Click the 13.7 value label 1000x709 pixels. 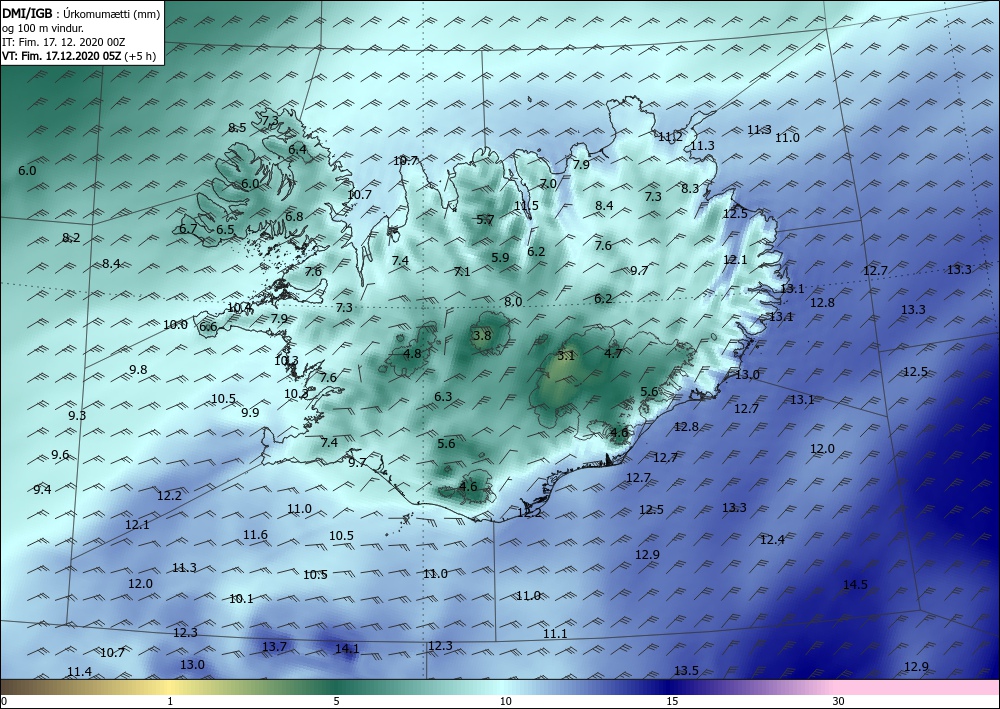click(274, 647)
